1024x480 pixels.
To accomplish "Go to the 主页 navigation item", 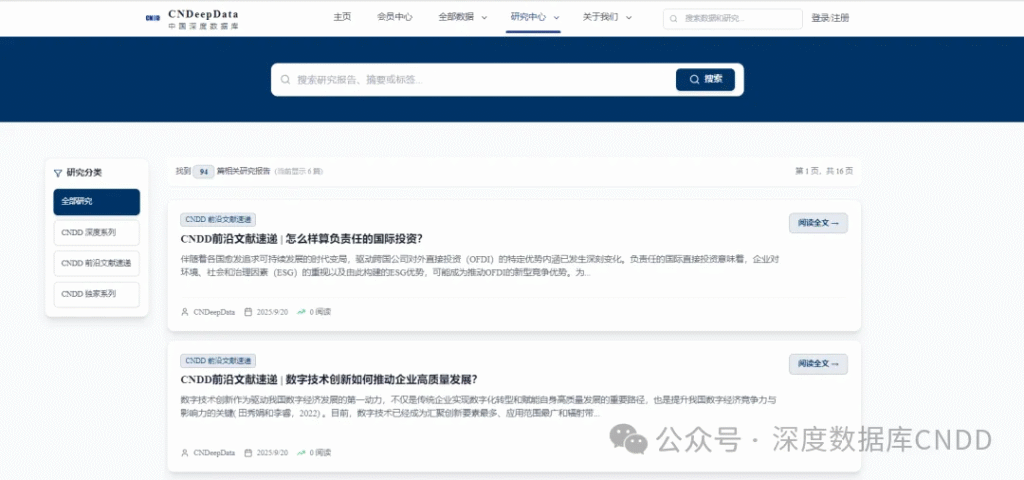I will click(342, 17).
